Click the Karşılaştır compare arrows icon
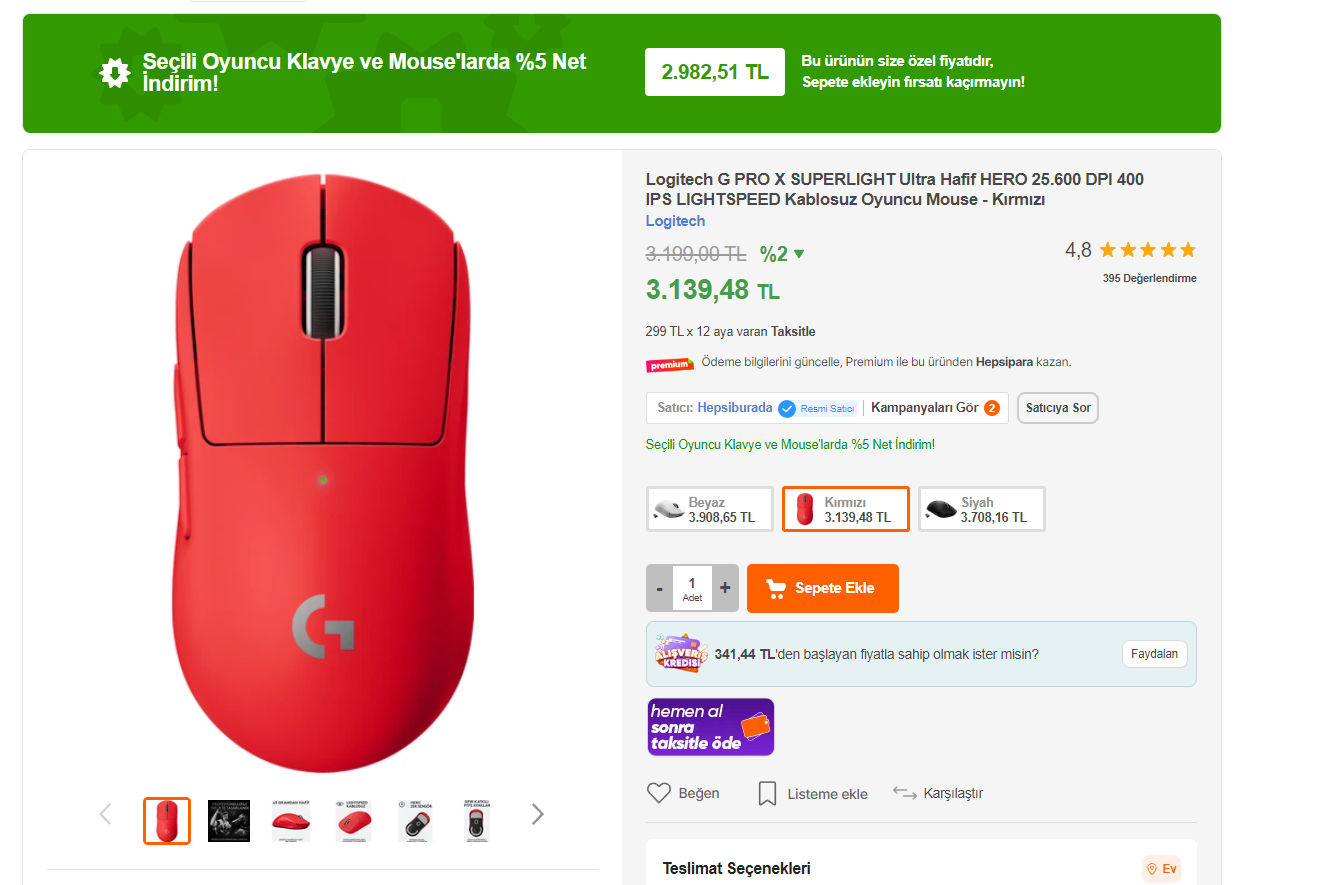This screenshot has width=1324, height=885. [905, 793]
